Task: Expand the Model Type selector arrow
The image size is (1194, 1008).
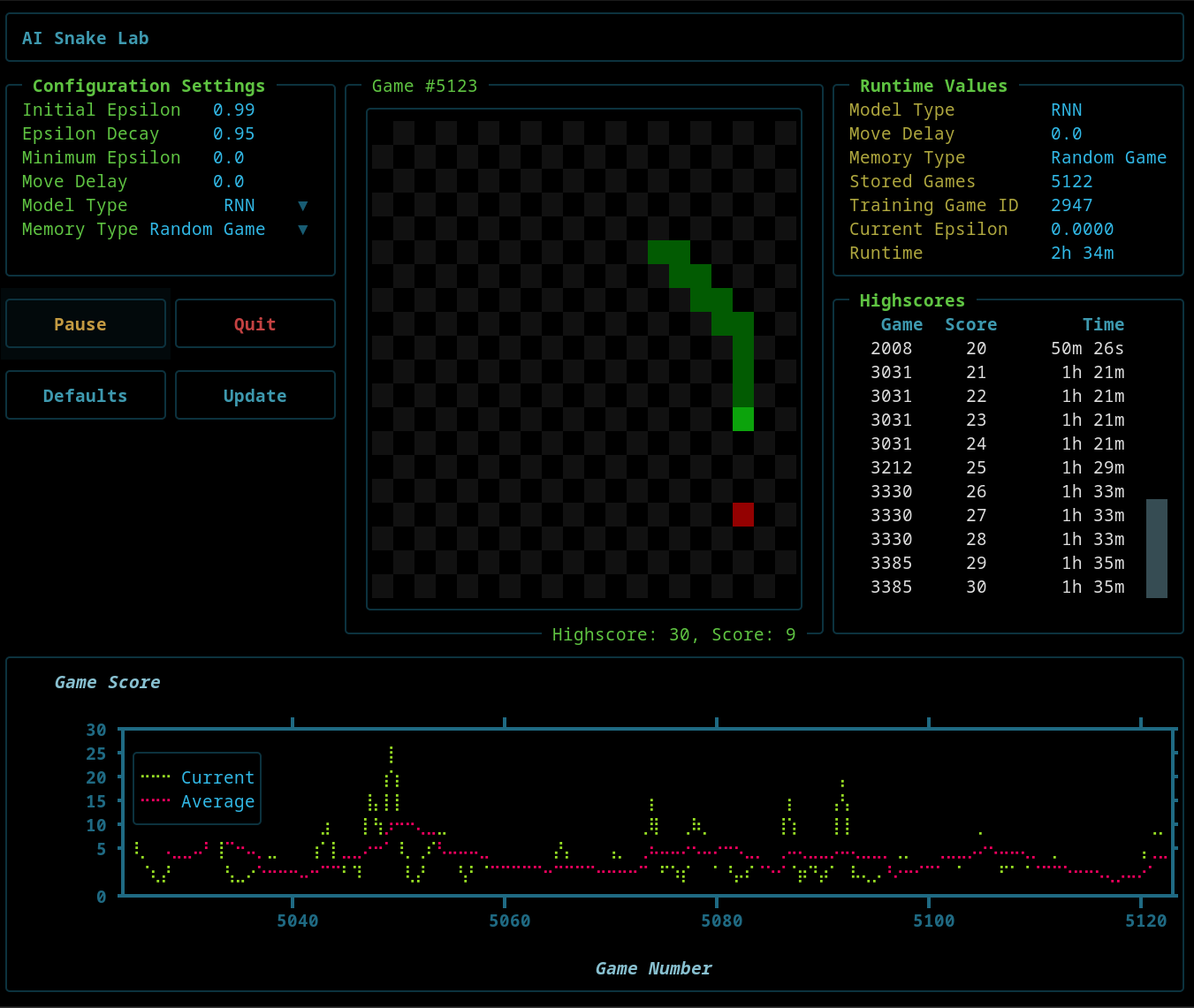Action: pos(303,205)
